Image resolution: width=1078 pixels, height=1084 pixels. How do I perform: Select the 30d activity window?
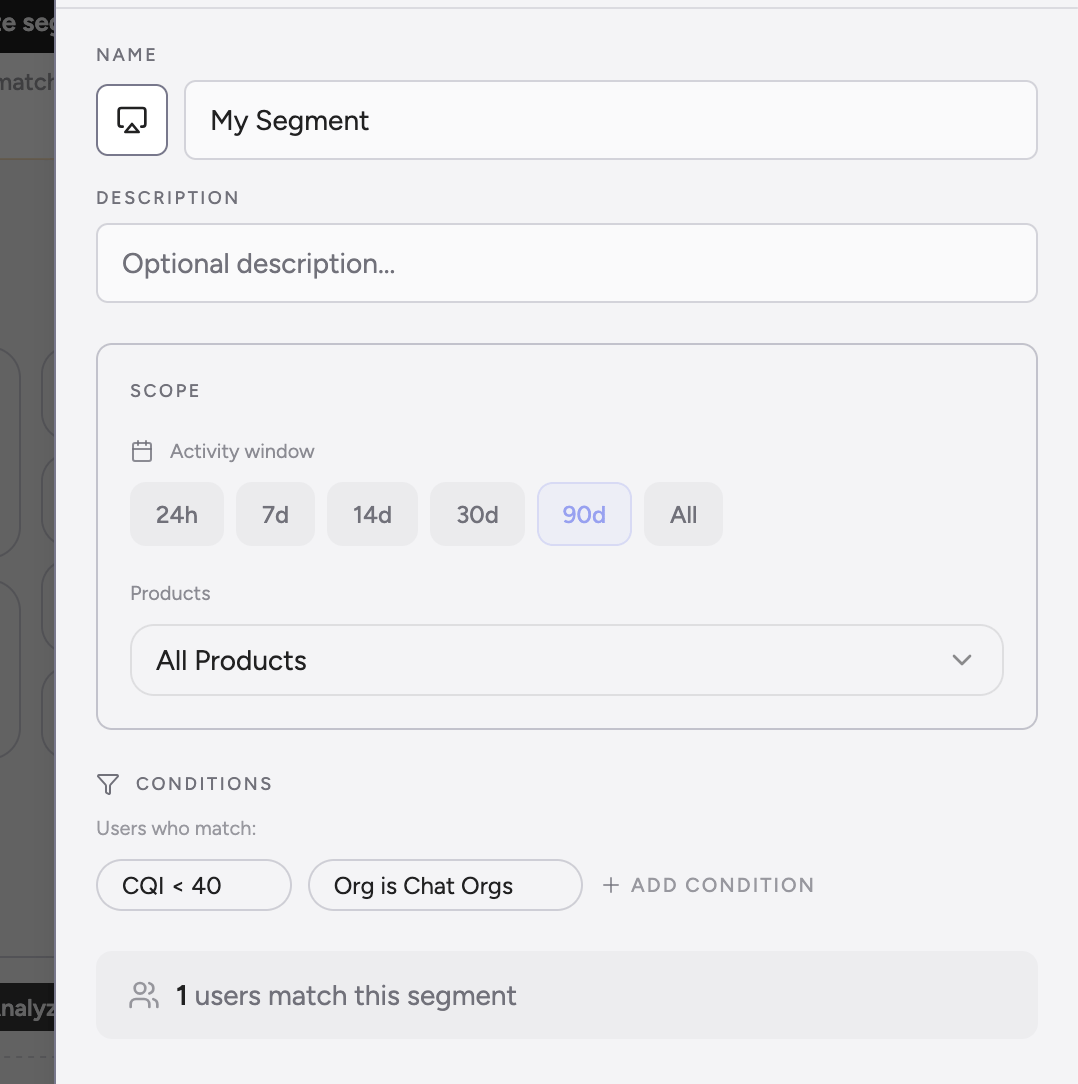(x=477, y=514)
